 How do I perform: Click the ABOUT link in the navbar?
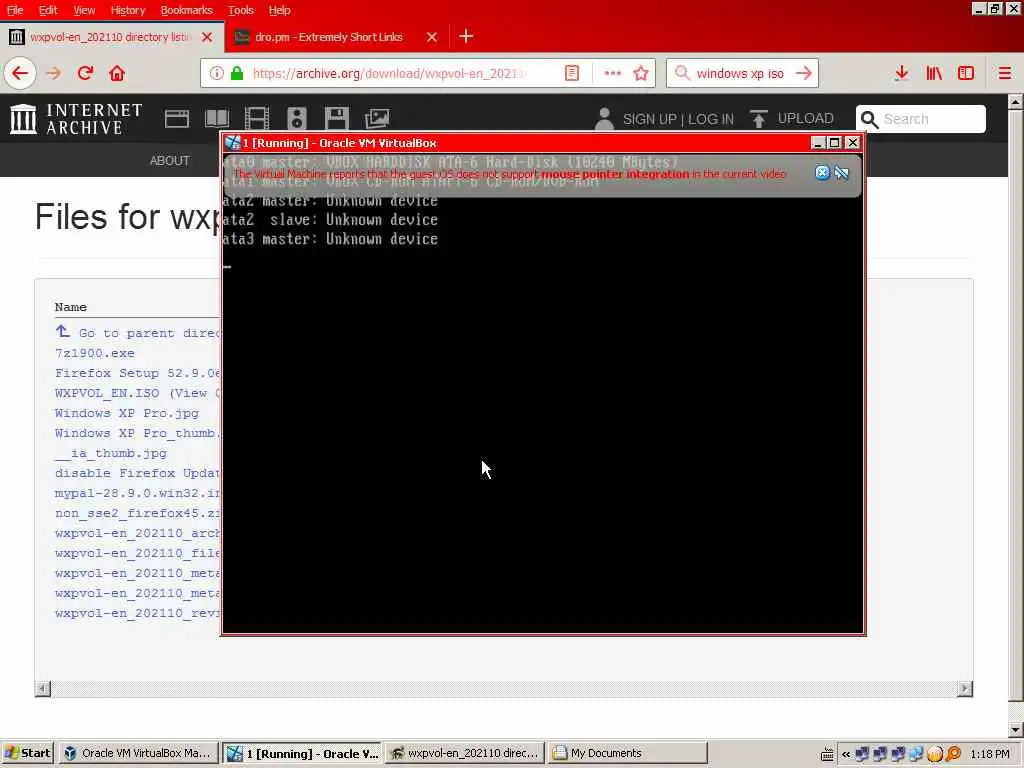pos(169,161)
